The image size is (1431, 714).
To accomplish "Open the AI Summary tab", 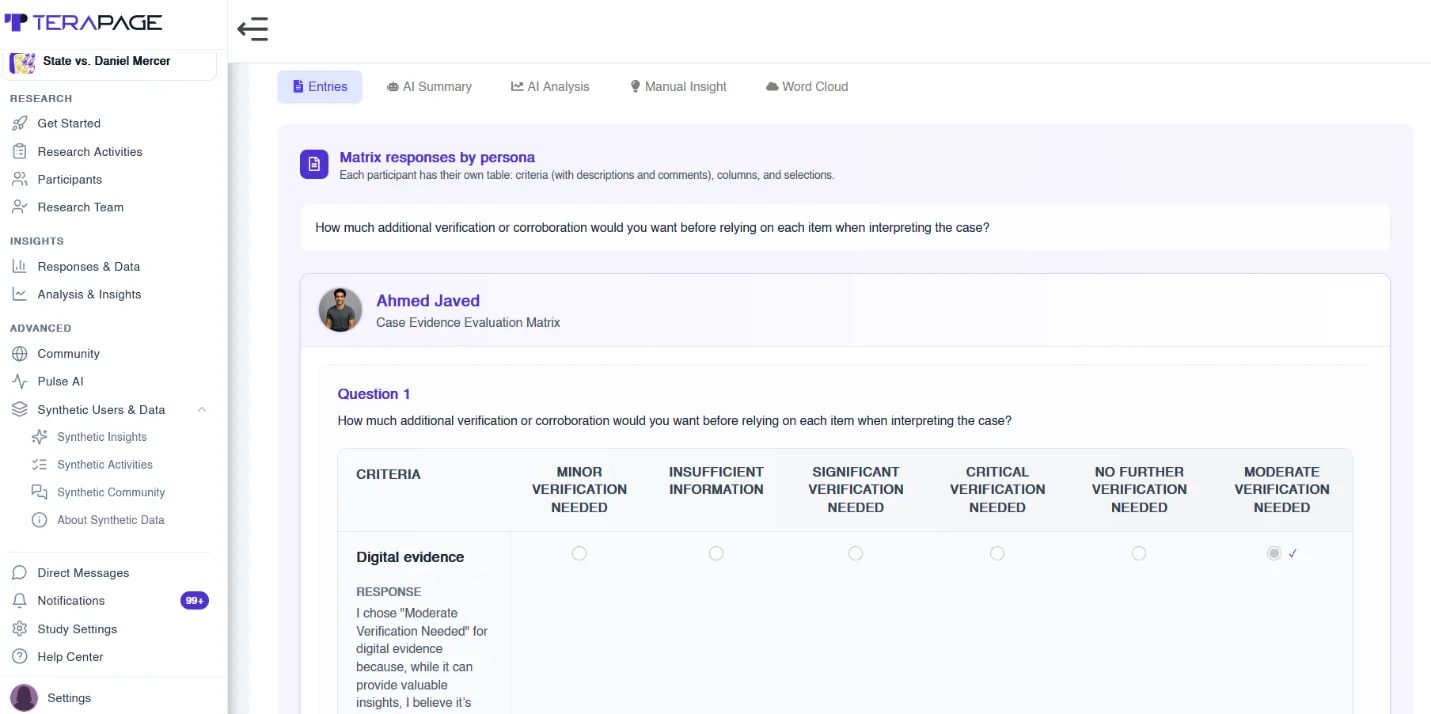I will pos(429,87).
